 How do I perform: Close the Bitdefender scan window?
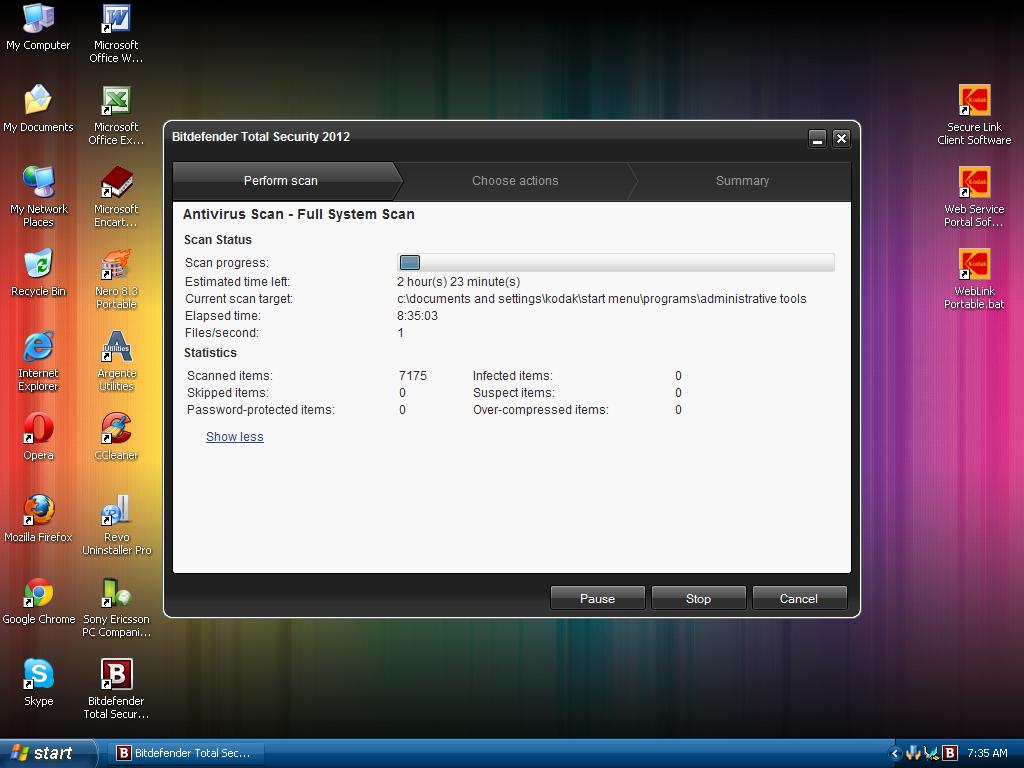click(841, 138)
